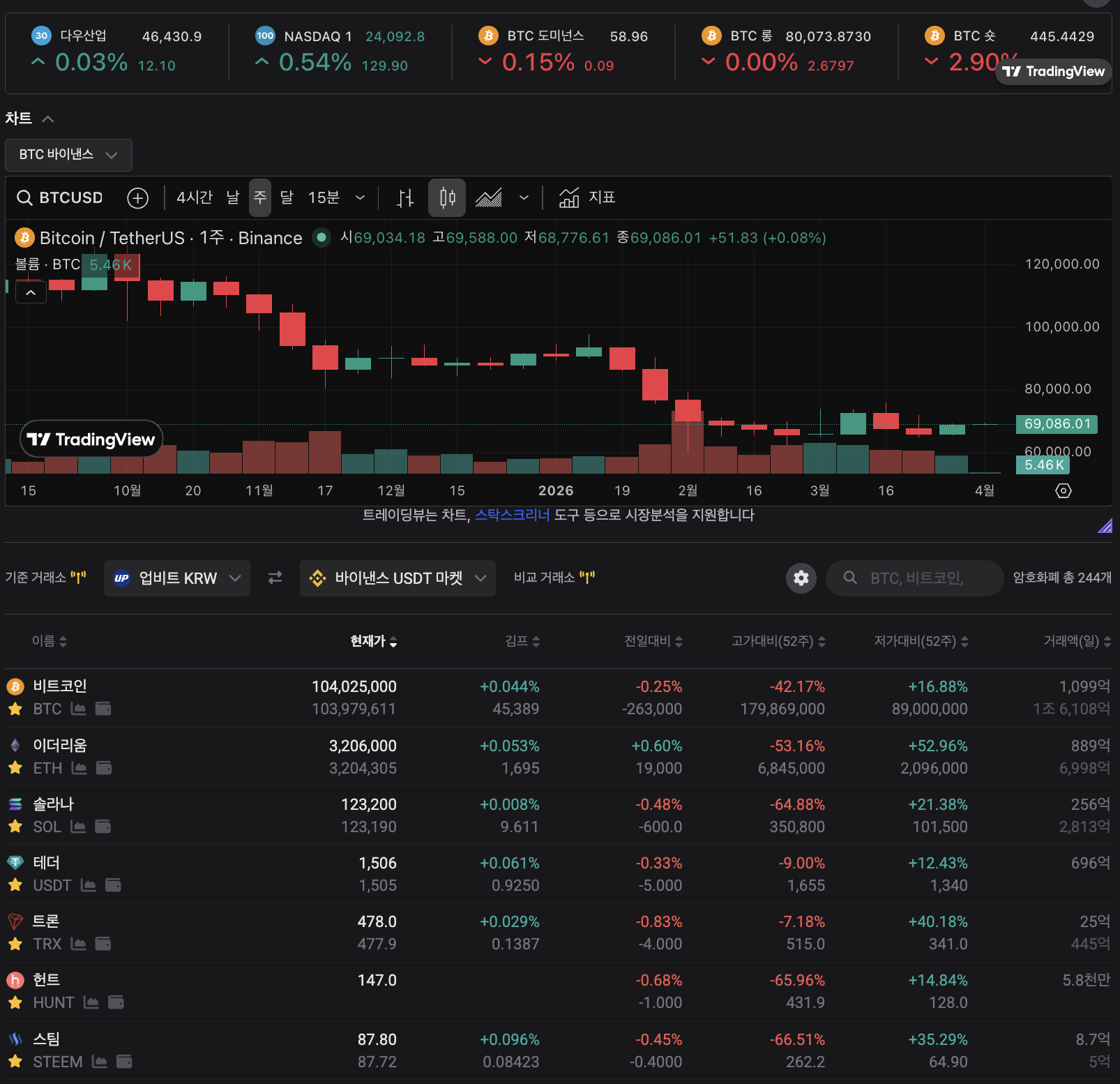Screen dimensions: 1120x1084
Task: Click the 69,086.01 price label on axis
Action: [x=1057, y=424]
